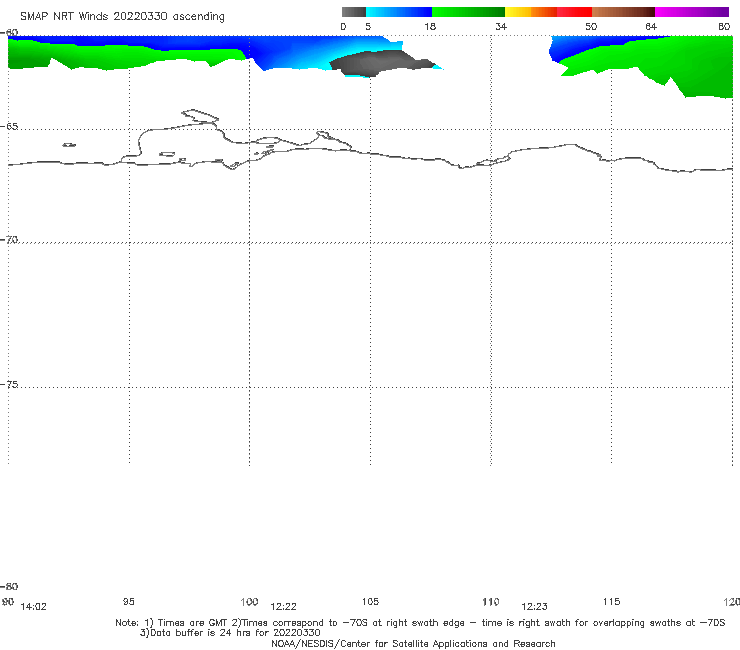Click the '110' longitude label
The height and width of the screenshot is (650, 740).
(x=491, y=601)
